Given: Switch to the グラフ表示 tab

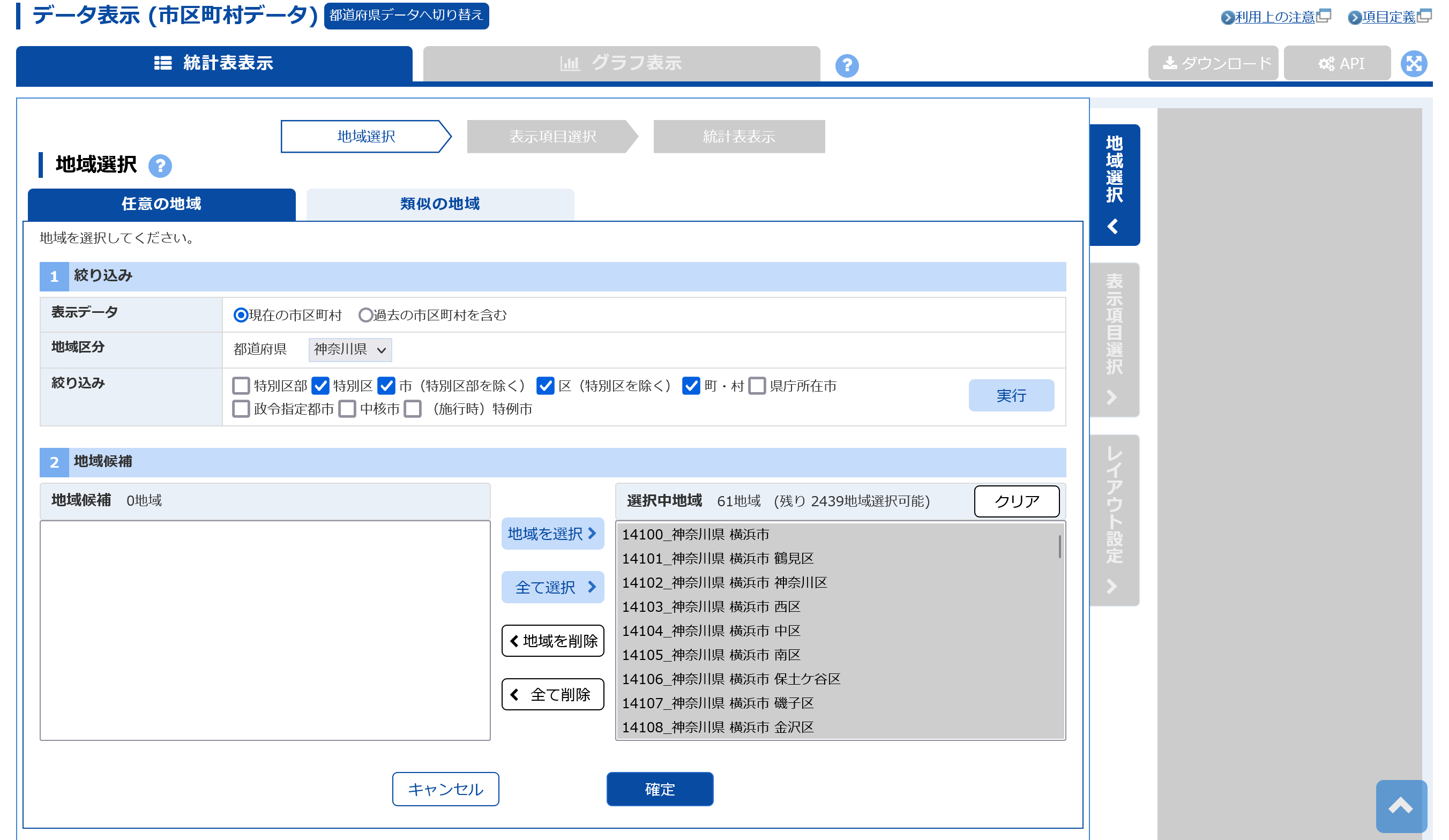Looking at the screenshot, I should pyautogui.click(x=621, y=63).
